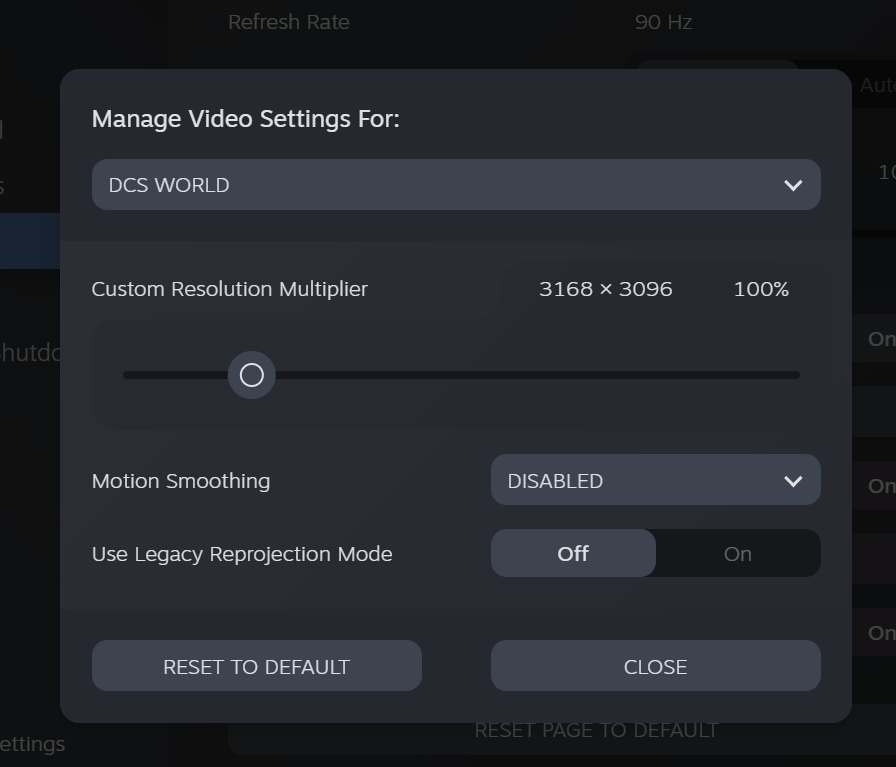
Task: Click the 90 Hz refresh rate value in background
Action: point(663,22)
